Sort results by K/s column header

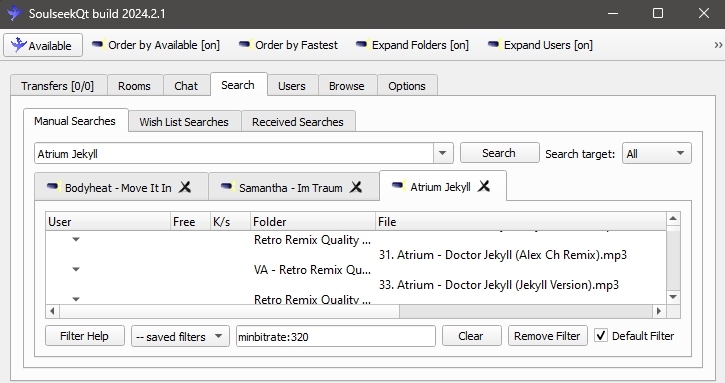230,222
